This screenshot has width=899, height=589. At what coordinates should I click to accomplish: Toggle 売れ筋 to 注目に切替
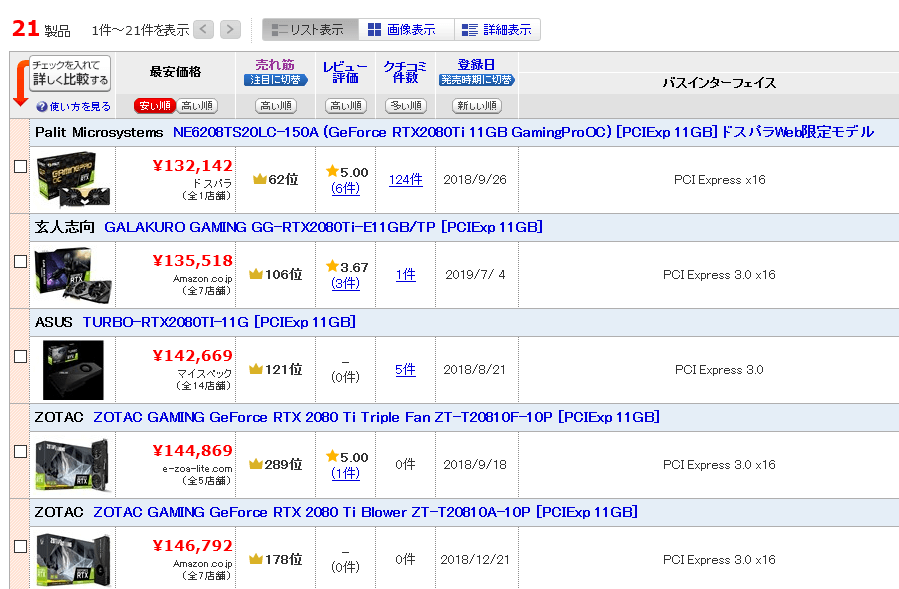[x=276, y=80]
